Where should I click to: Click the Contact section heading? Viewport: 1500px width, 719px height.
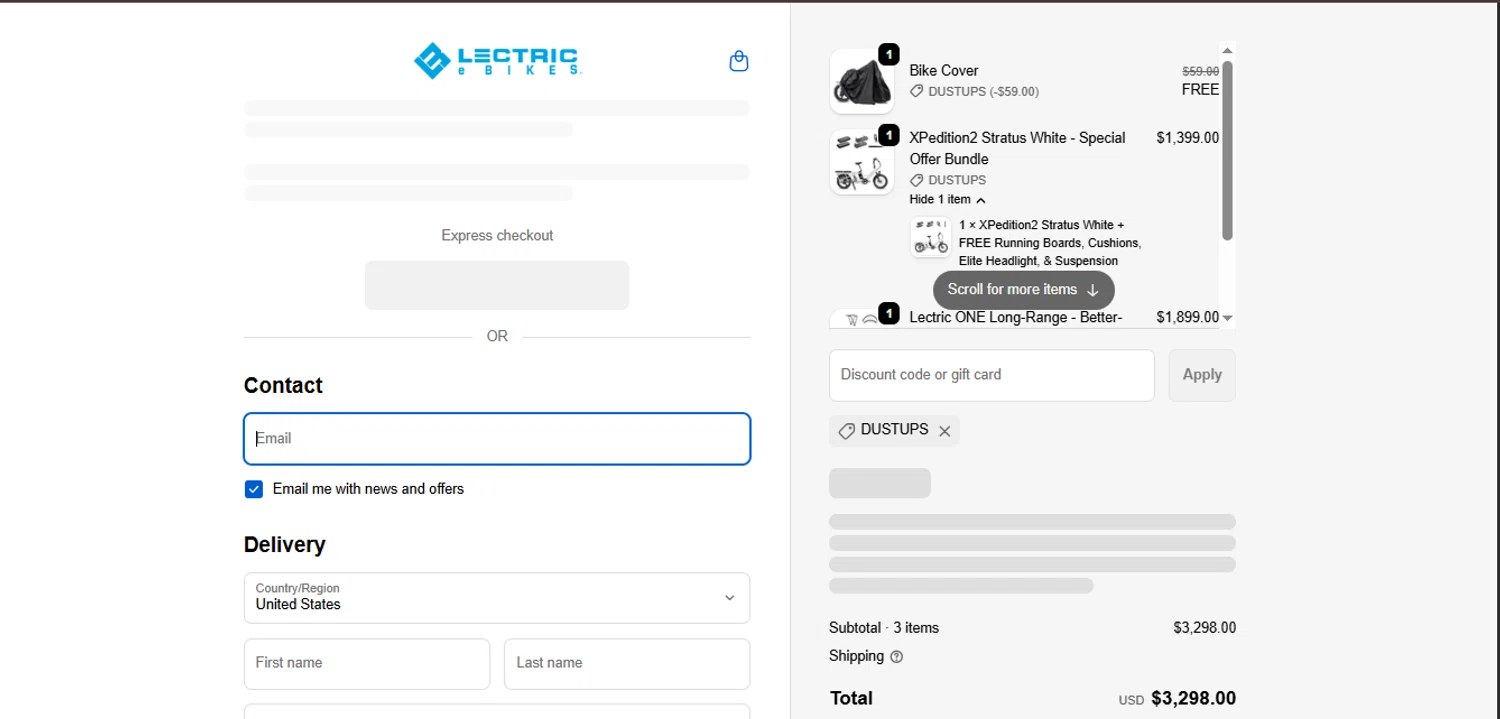(x=283, y=386)
